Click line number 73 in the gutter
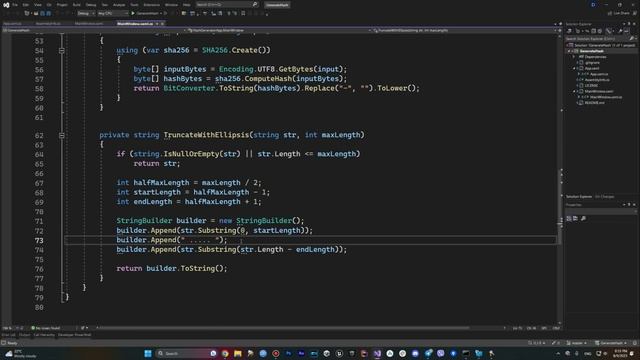The width and height of the screenshot is (640, 360). 39,240
